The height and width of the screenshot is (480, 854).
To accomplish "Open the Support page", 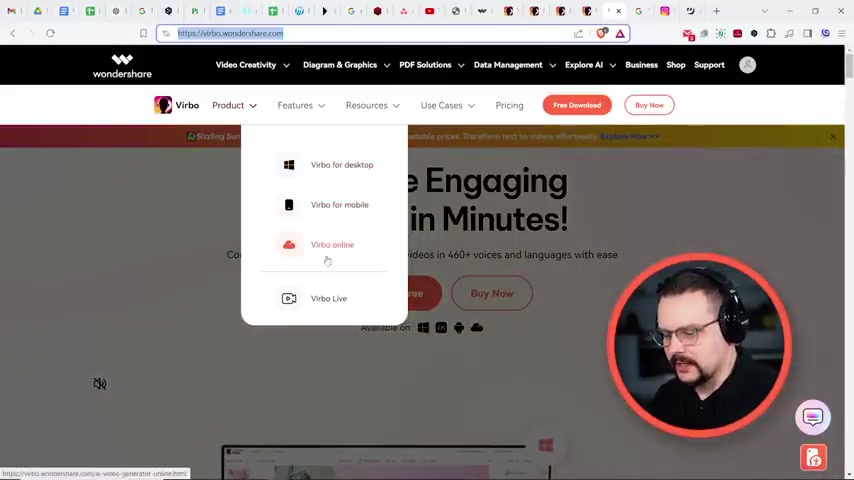I will pos(709,65).
